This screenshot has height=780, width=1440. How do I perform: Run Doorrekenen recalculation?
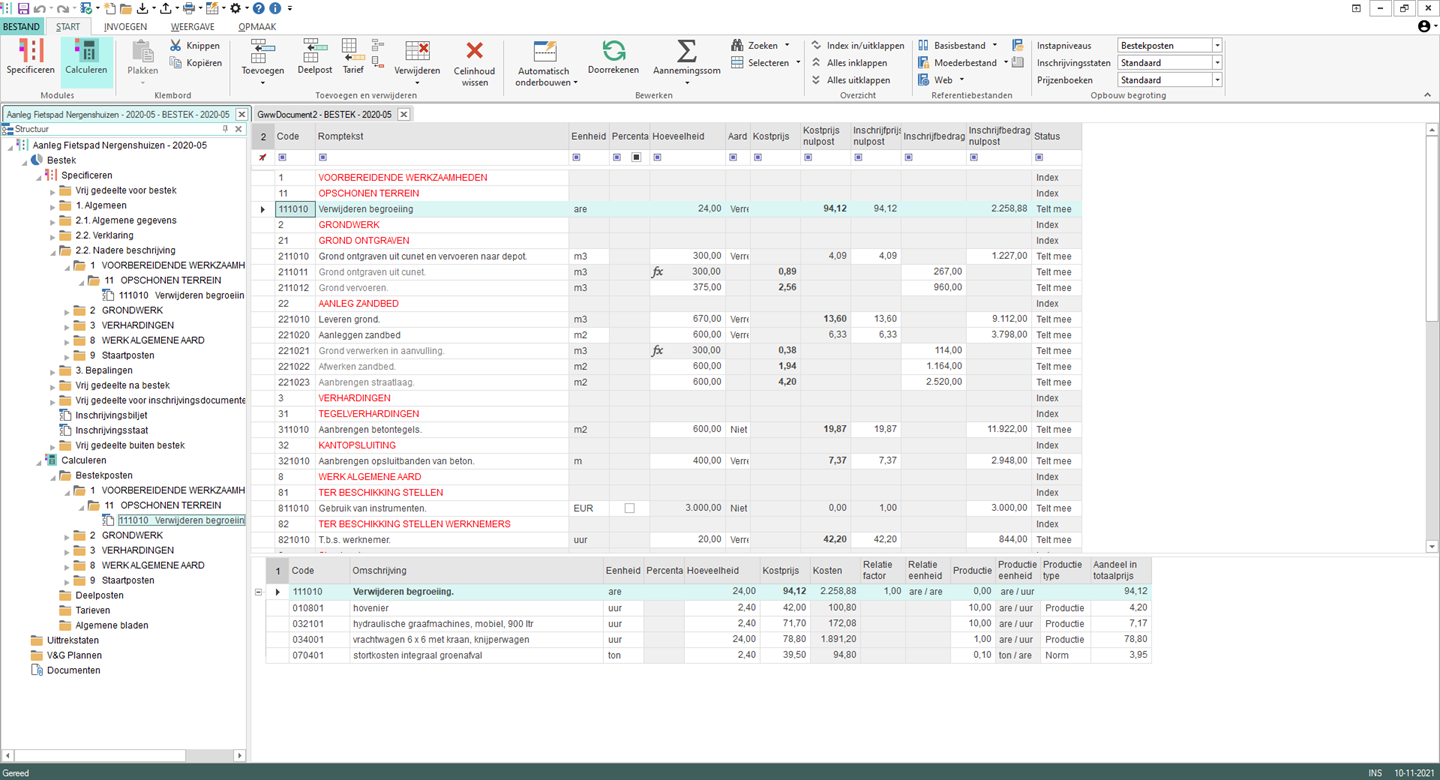click(613, 50)
